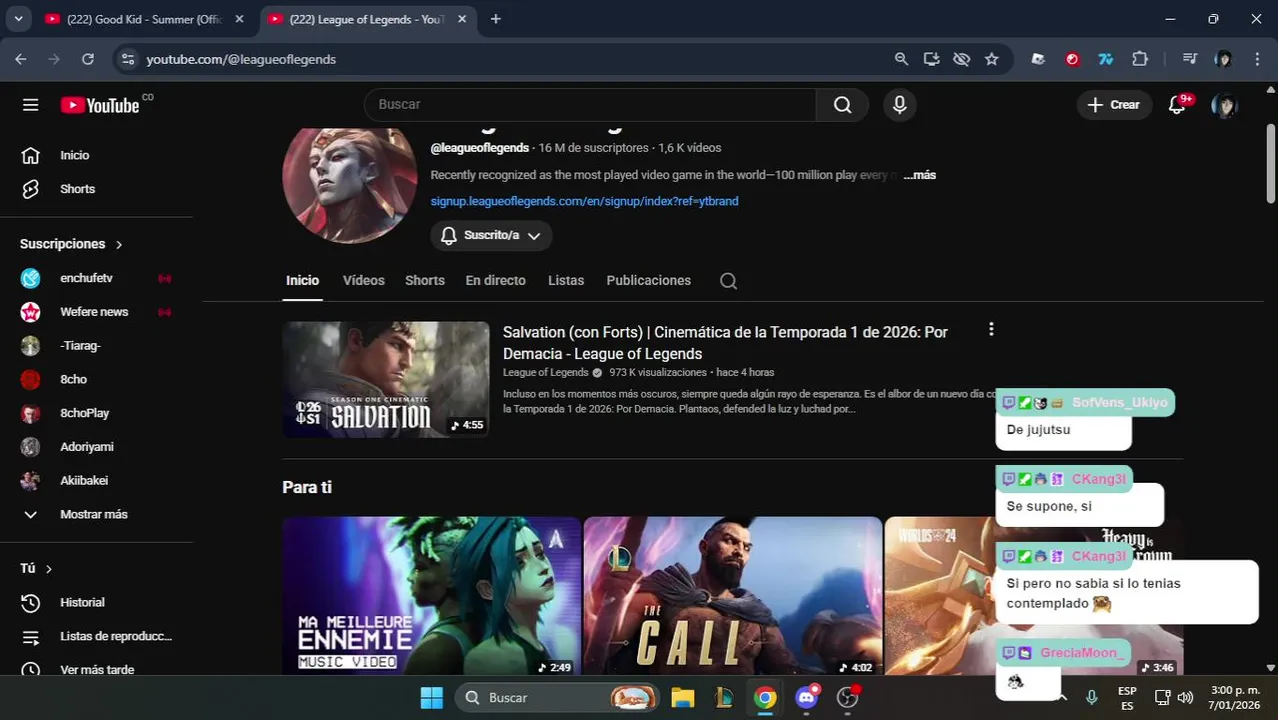This screenshot has width=1278, height=720.
Task: Click the crossed-out eye icon in address bar
Action: 961,59
